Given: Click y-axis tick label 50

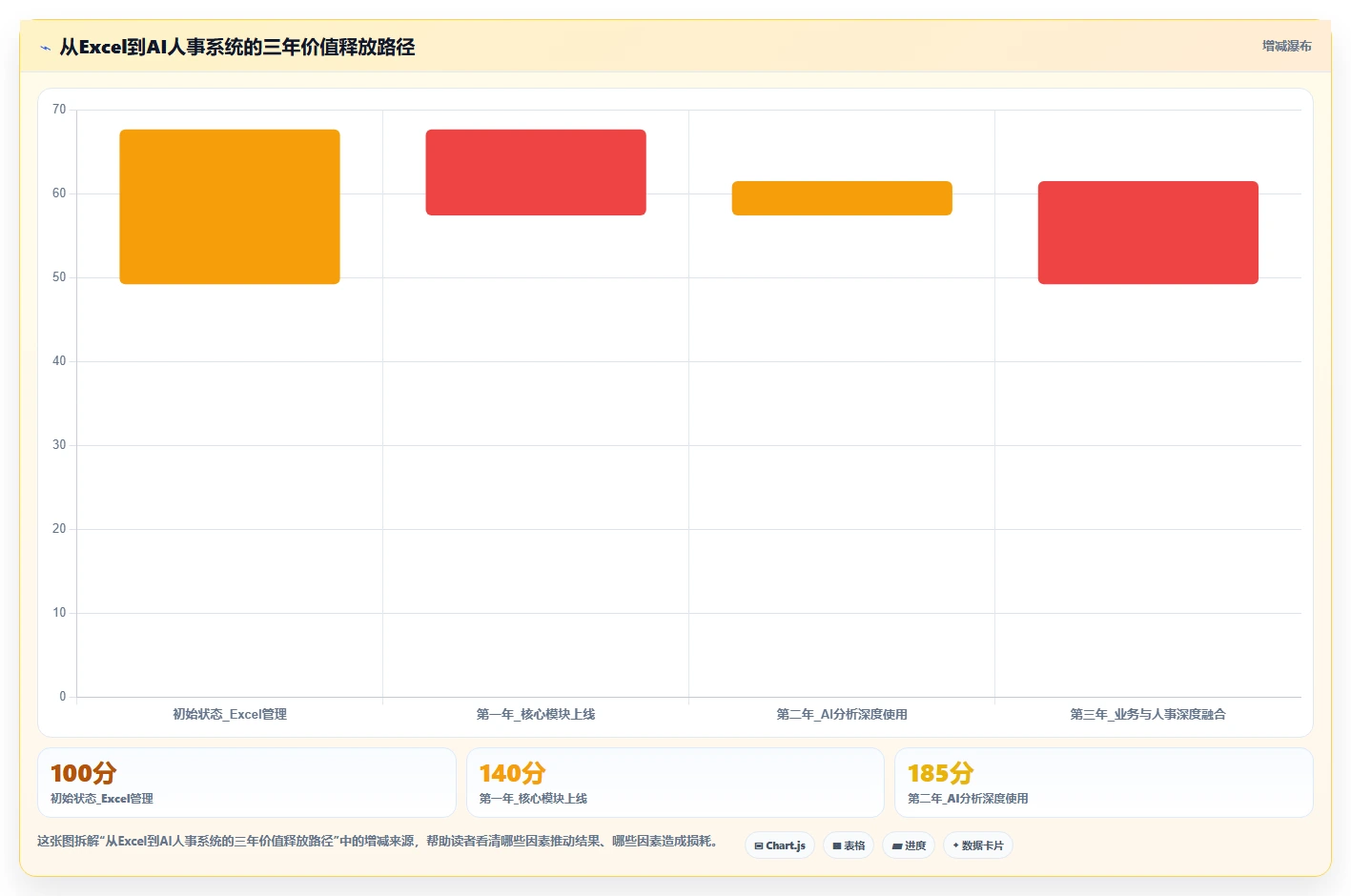Looking at the screenshot, I should click(59, 277).
